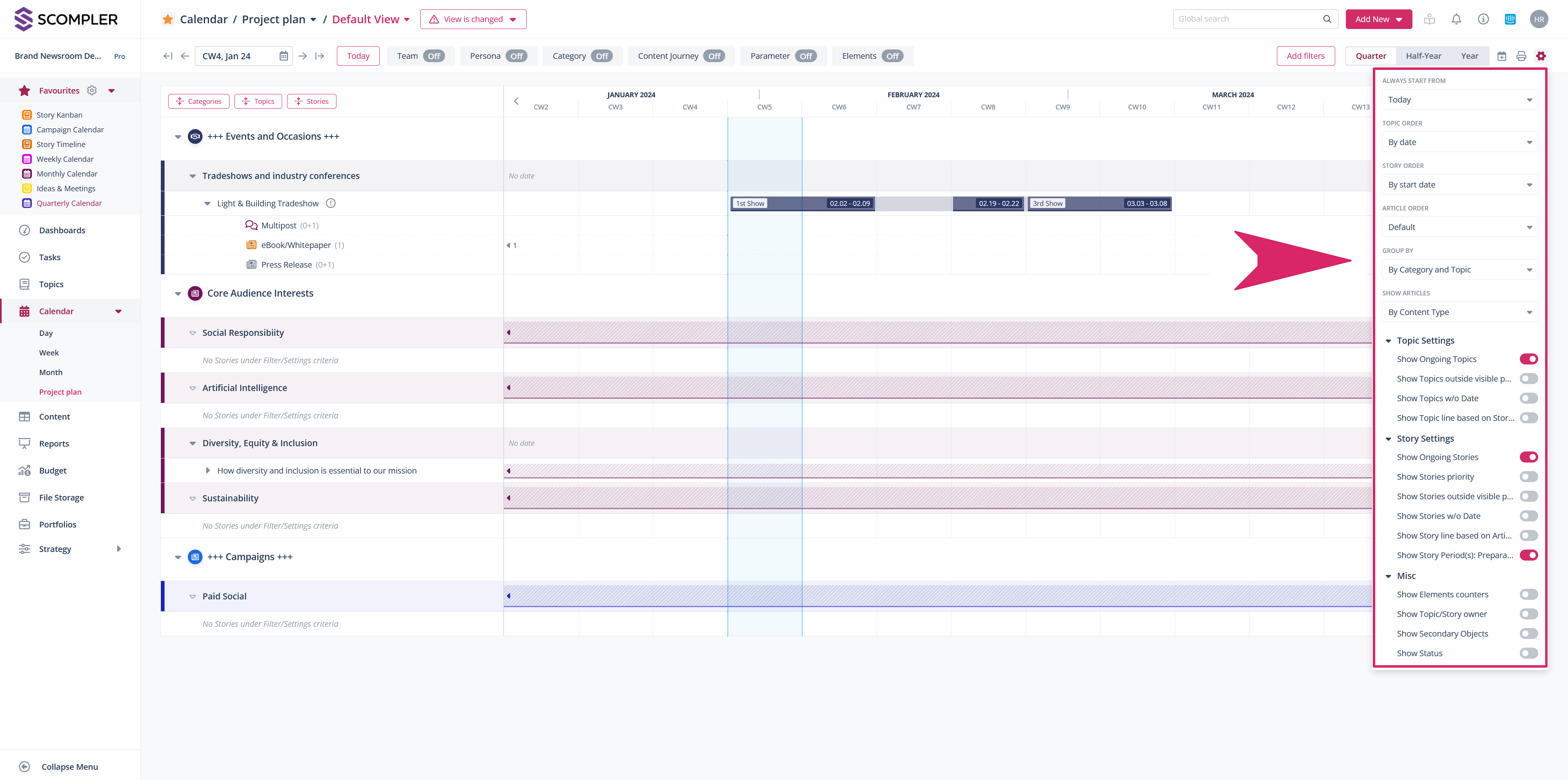Switch to Half-Year view tab
Viewport: 1568px width, 780px height.
click(1423, 56)
